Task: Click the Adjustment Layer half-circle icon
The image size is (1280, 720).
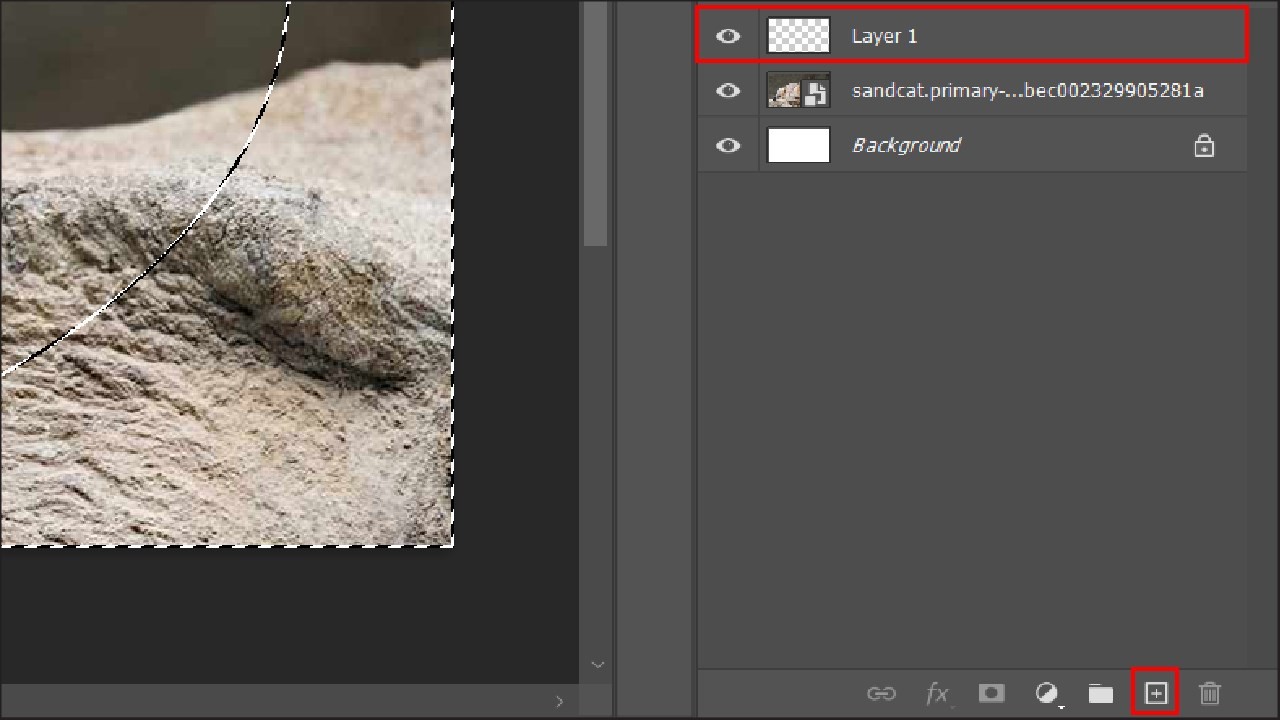Action: (x=1046, y=693)
